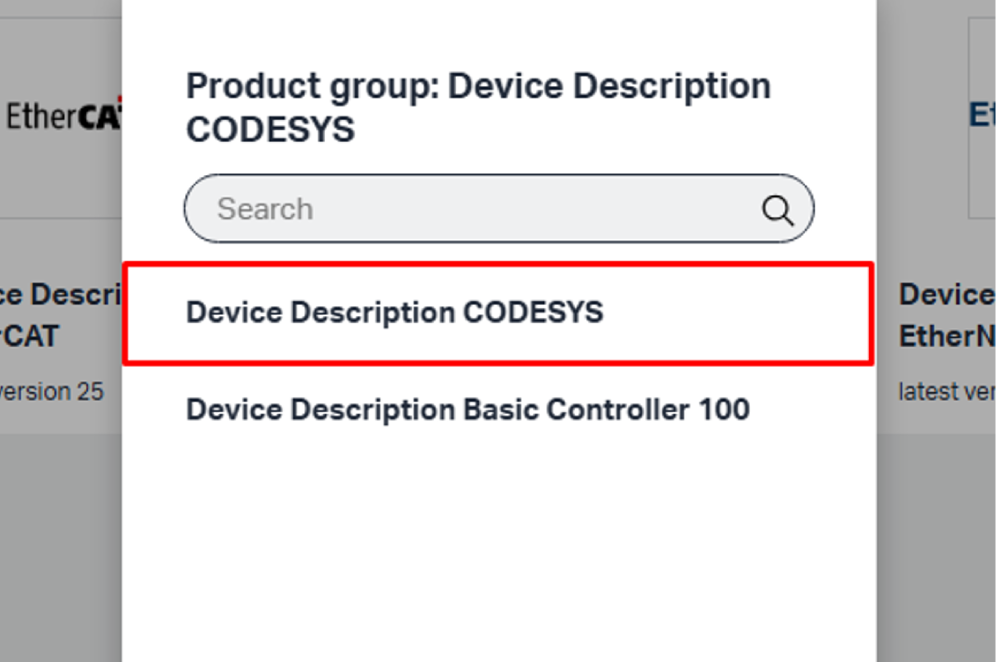Click the EtherCAT logo on left card
1000x662 pixels.
(x=62, y=116)
